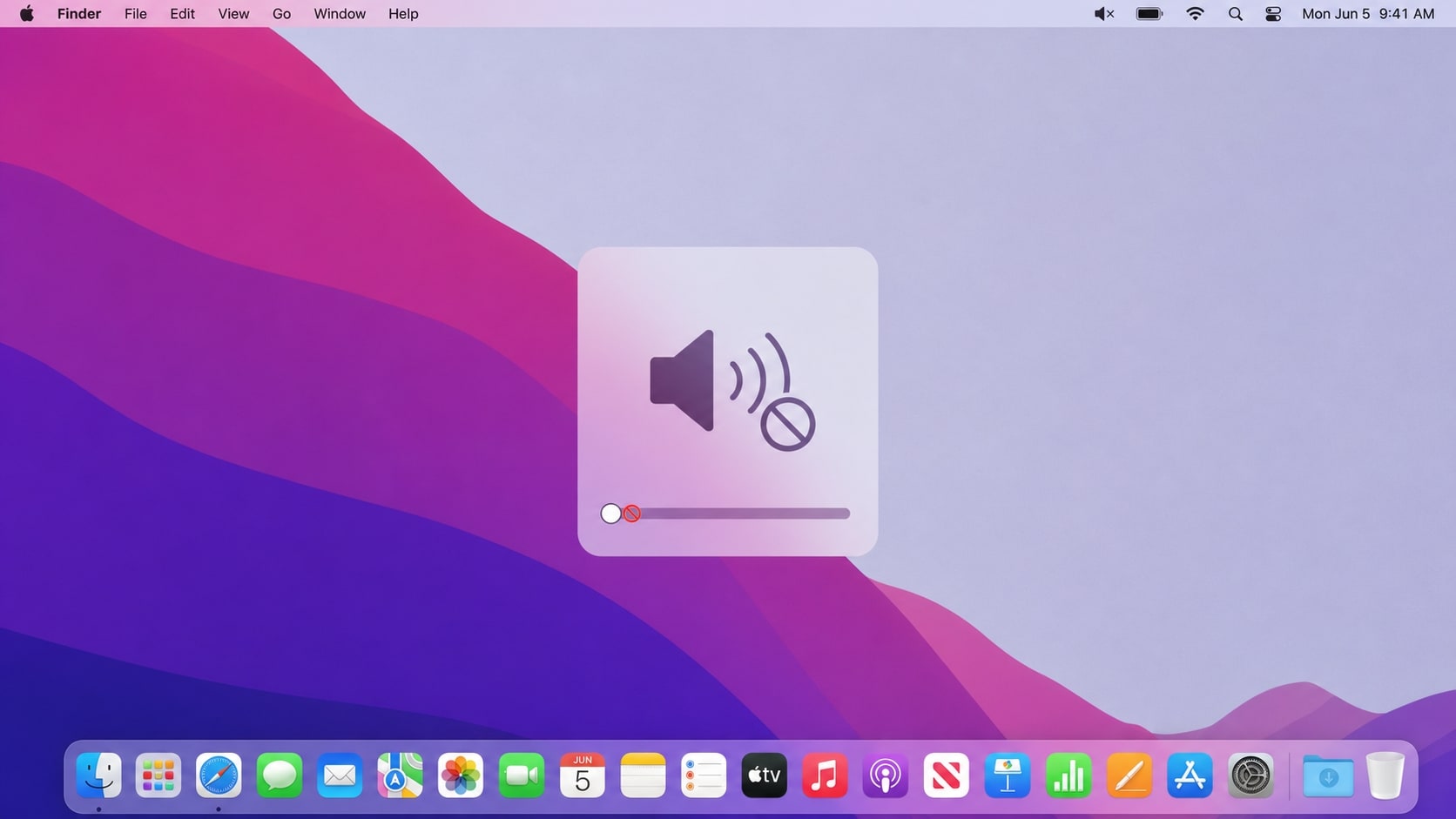Open the Edit menu

coord(182,14)
